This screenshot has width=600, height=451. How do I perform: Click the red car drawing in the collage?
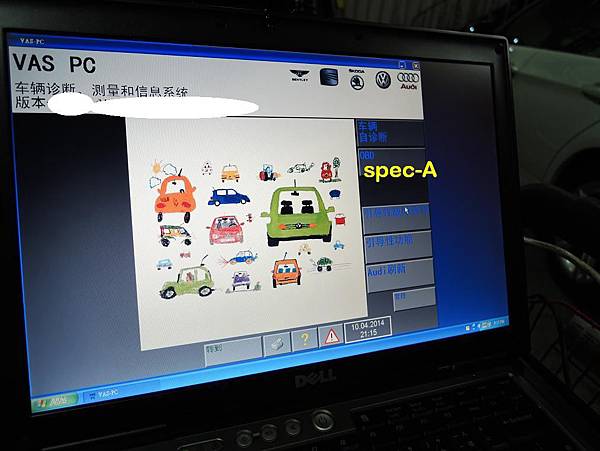point(226,230)
